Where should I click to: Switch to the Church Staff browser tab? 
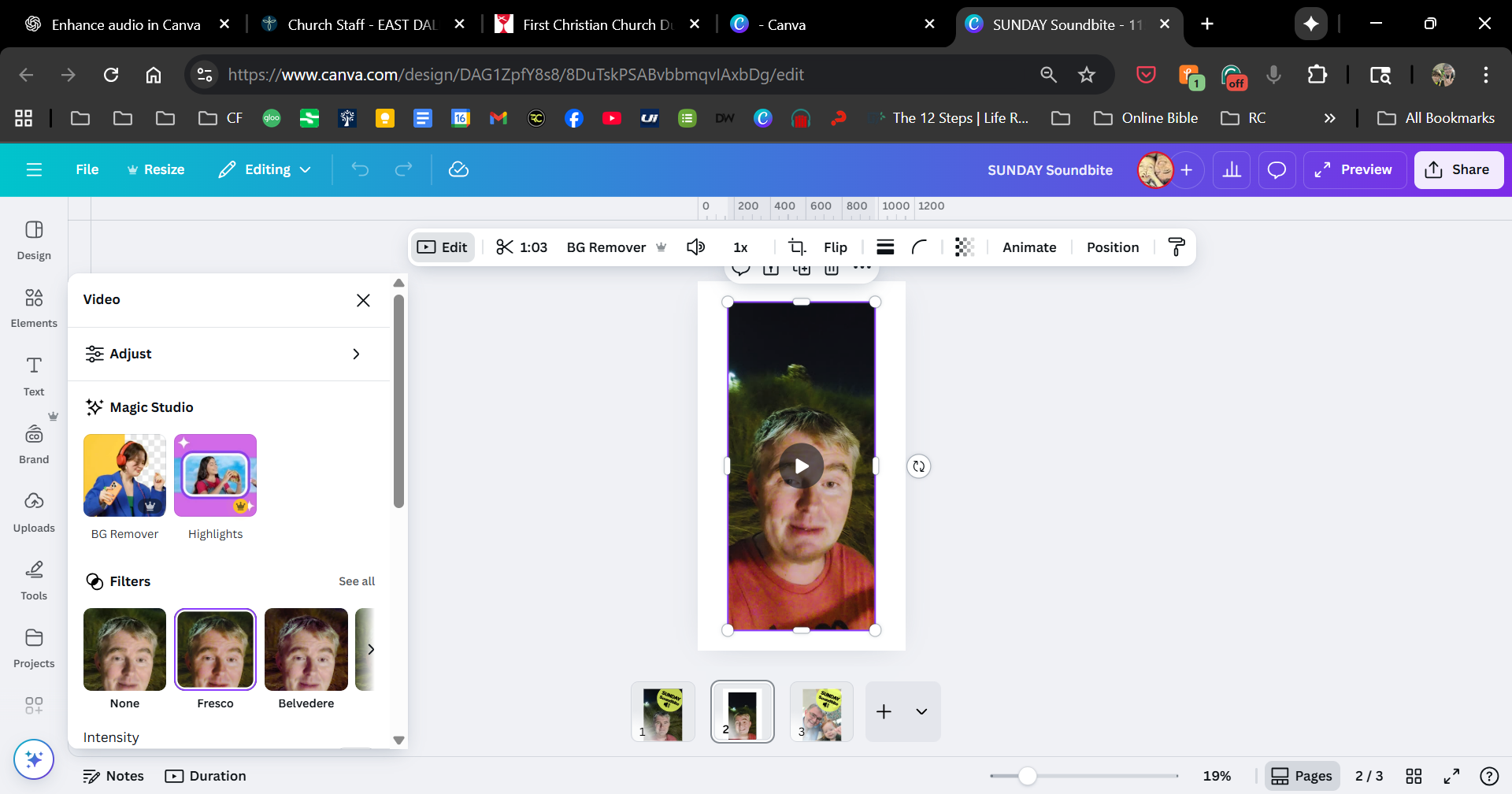(x=361, y=24)
